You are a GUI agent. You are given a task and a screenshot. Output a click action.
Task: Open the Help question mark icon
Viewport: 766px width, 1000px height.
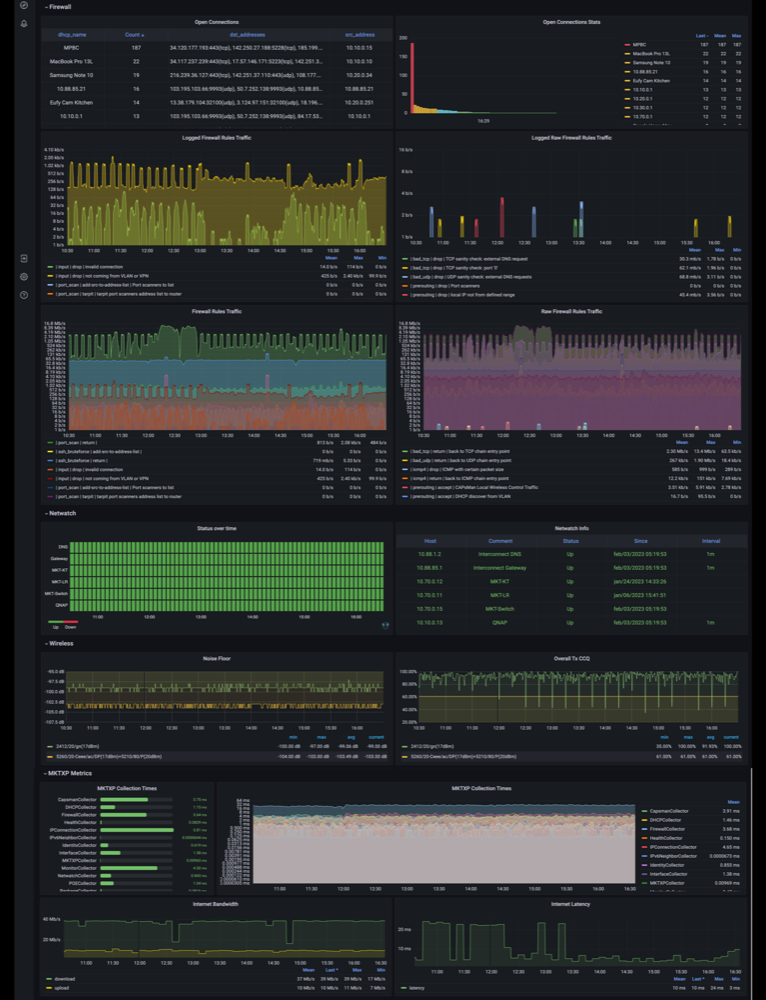coord(24,295)
